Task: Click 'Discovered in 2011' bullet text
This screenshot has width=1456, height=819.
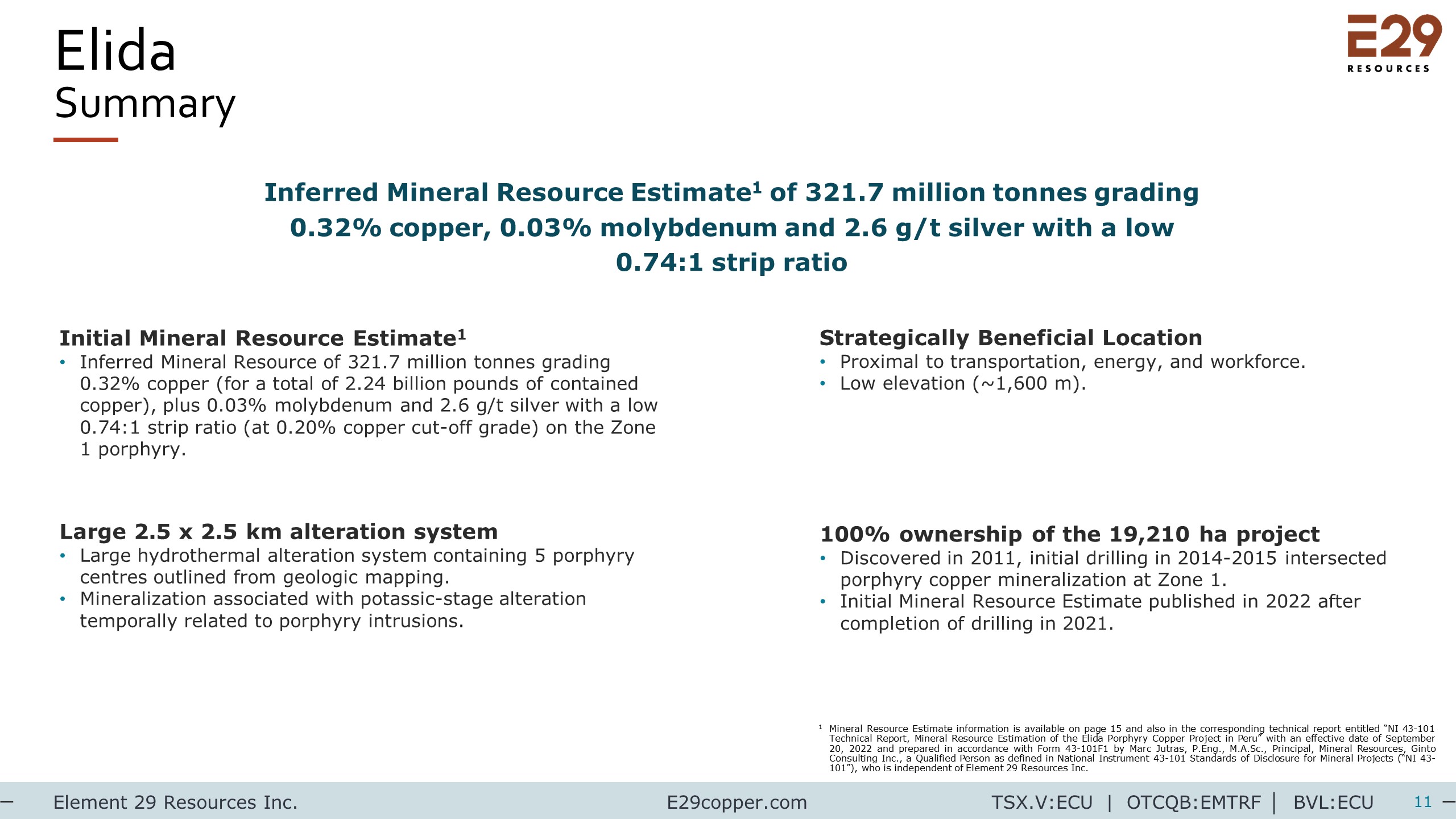Action: coord(1113,569)
